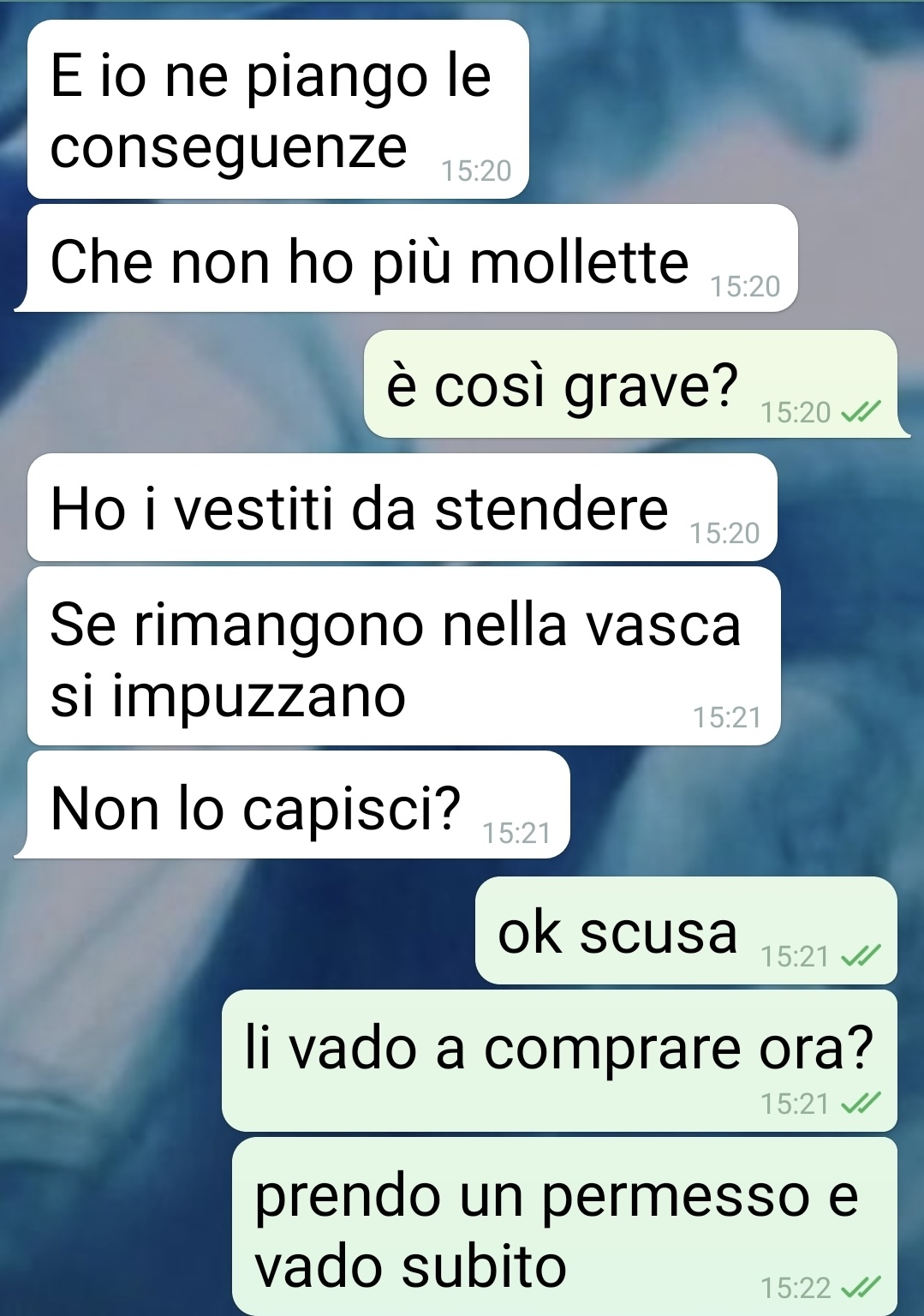Tap read receipt ticks on "li vado a comprare ora?"
The height and width of the screenshot is (1316, 924).
tap(861, 1104)
